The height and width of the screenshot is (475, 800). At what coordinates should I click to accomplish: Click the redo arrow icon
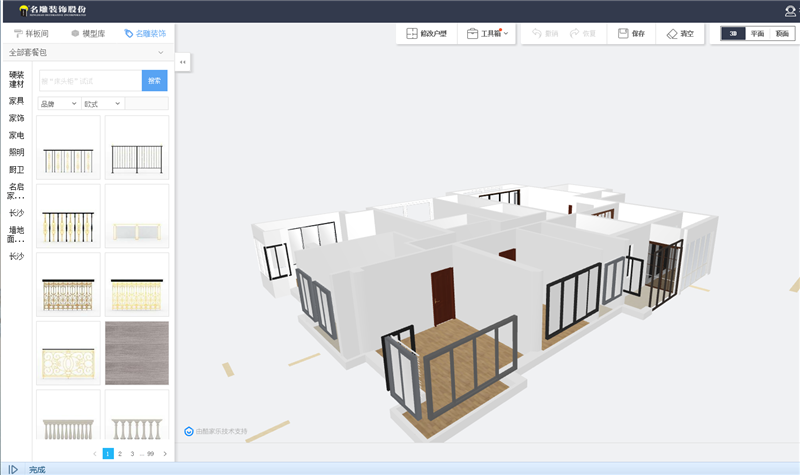[574, 34]
